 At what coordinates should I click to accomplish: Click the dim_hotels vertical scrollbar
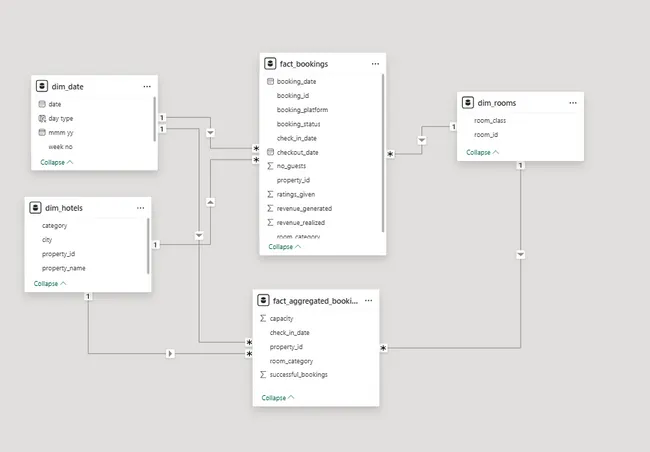tap(148, 246)
